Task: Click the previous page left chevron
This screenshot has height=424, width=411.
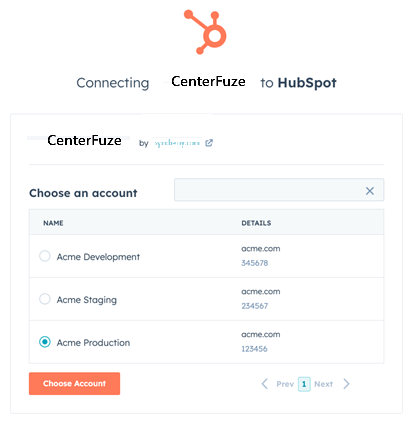Action: [x=265, y=384]
